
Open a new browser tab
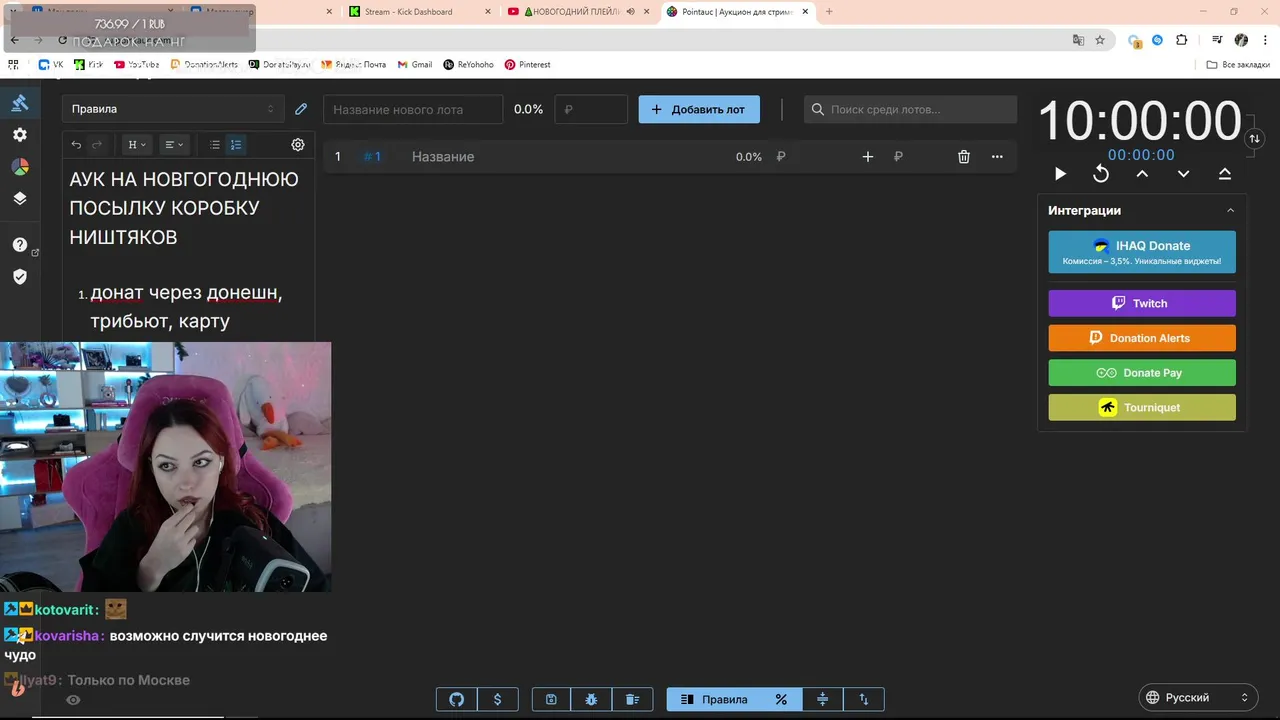point(829,12)
